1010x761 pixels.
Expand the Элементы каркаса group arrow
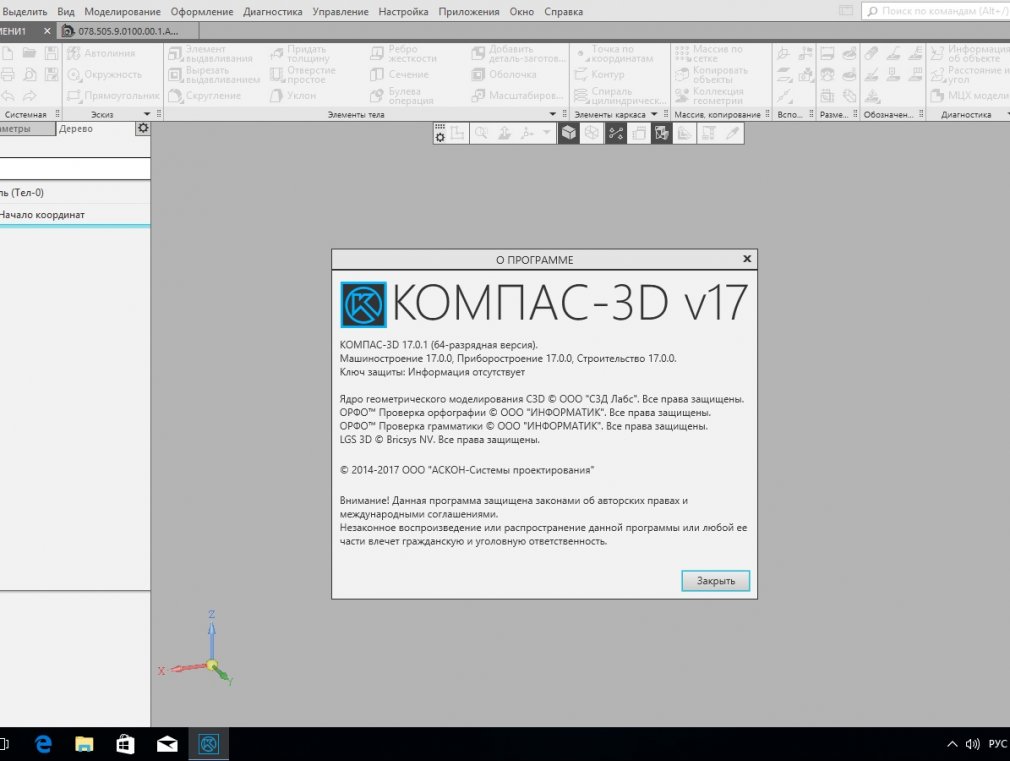click(x=654, y=114)
